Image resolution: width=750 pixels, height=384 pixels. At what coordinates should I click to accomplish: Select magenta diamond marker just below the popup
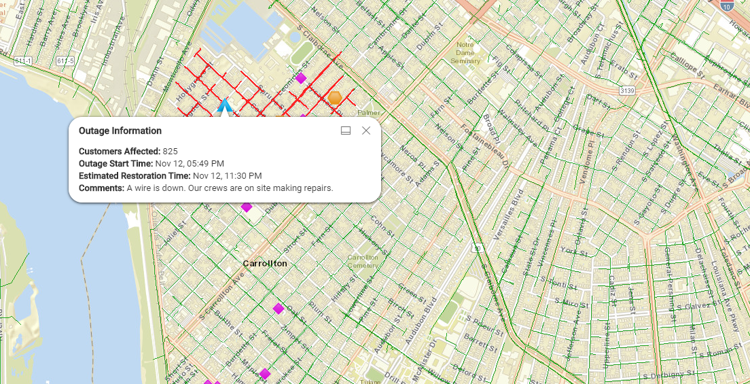tap(246, 207)
